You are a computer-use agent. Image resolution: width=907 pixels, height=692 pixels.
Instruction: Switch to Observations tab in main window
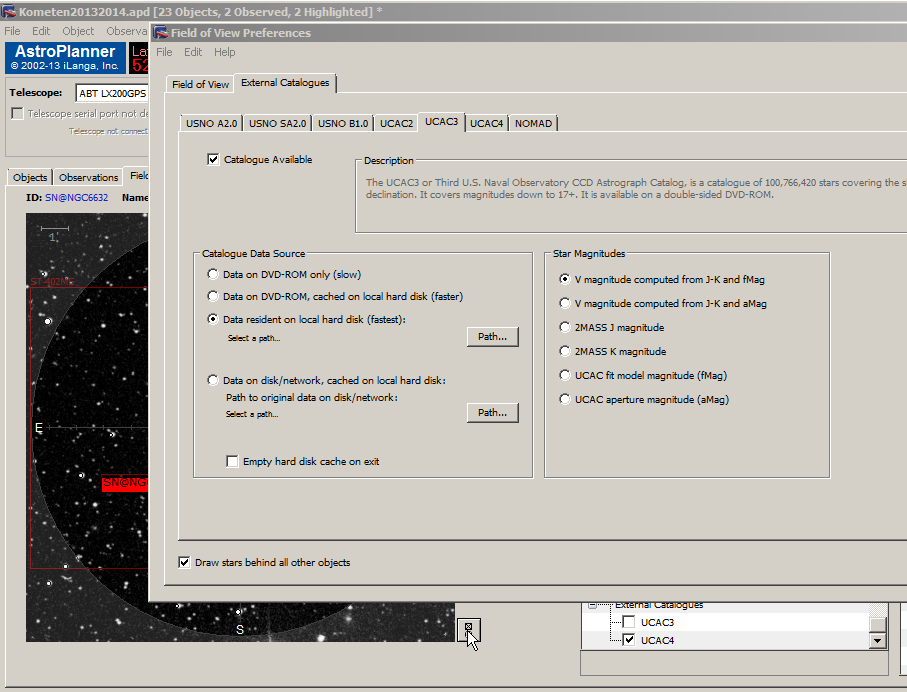coord(89,178)
